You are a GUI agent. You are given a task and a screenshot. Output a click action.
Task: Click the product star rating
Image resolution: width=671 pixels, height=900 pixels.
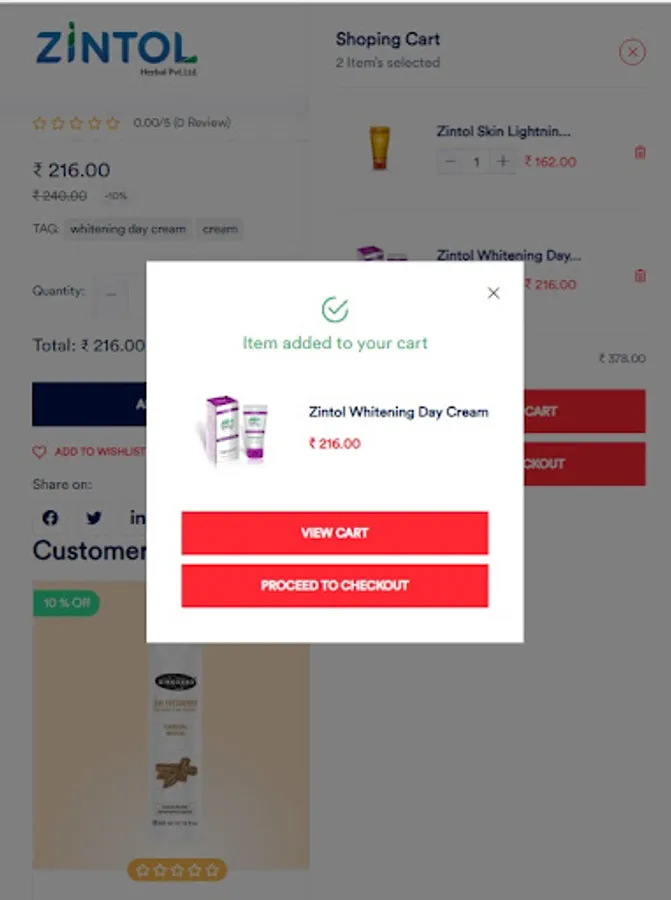pos(76,123)
